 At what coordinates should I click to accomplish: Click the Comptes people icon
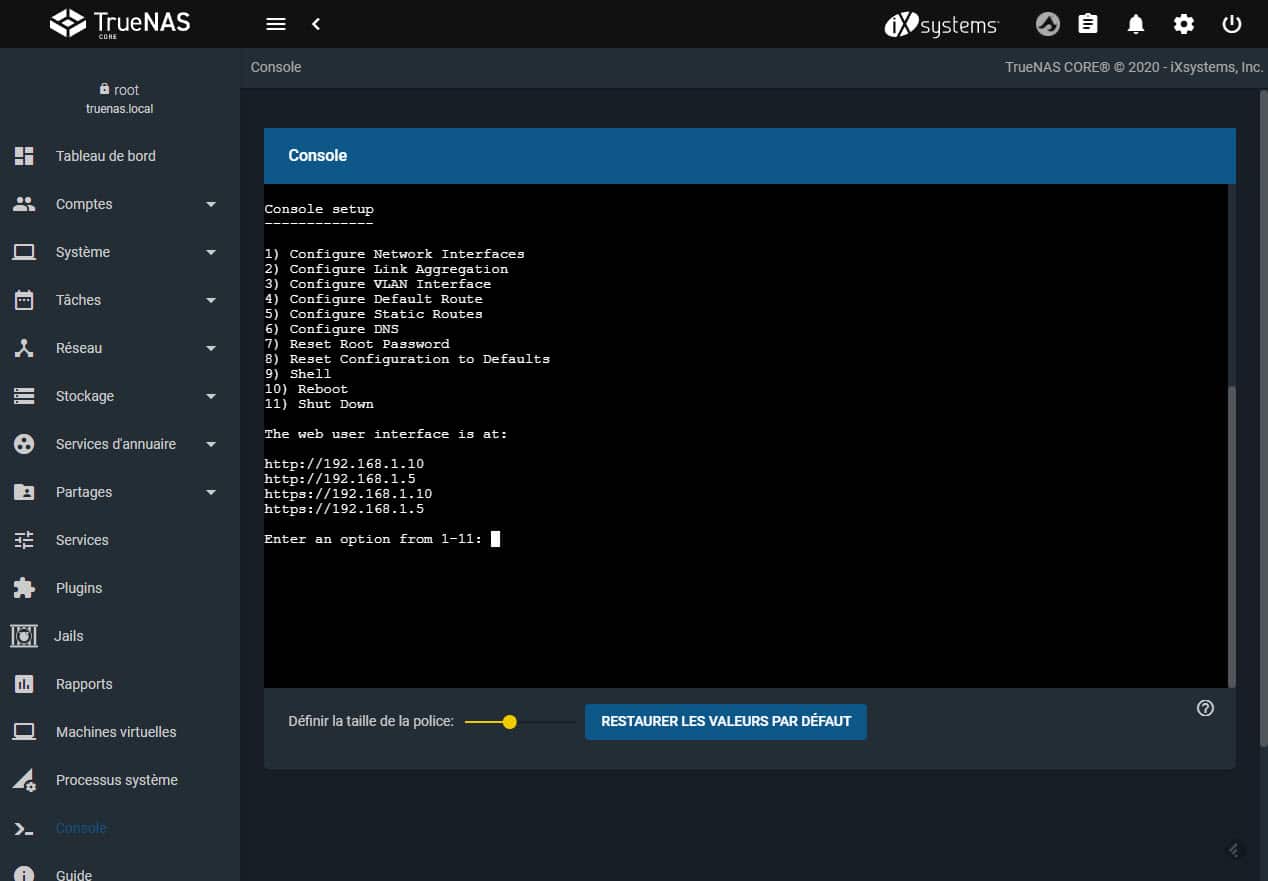[x=24, y=204]
